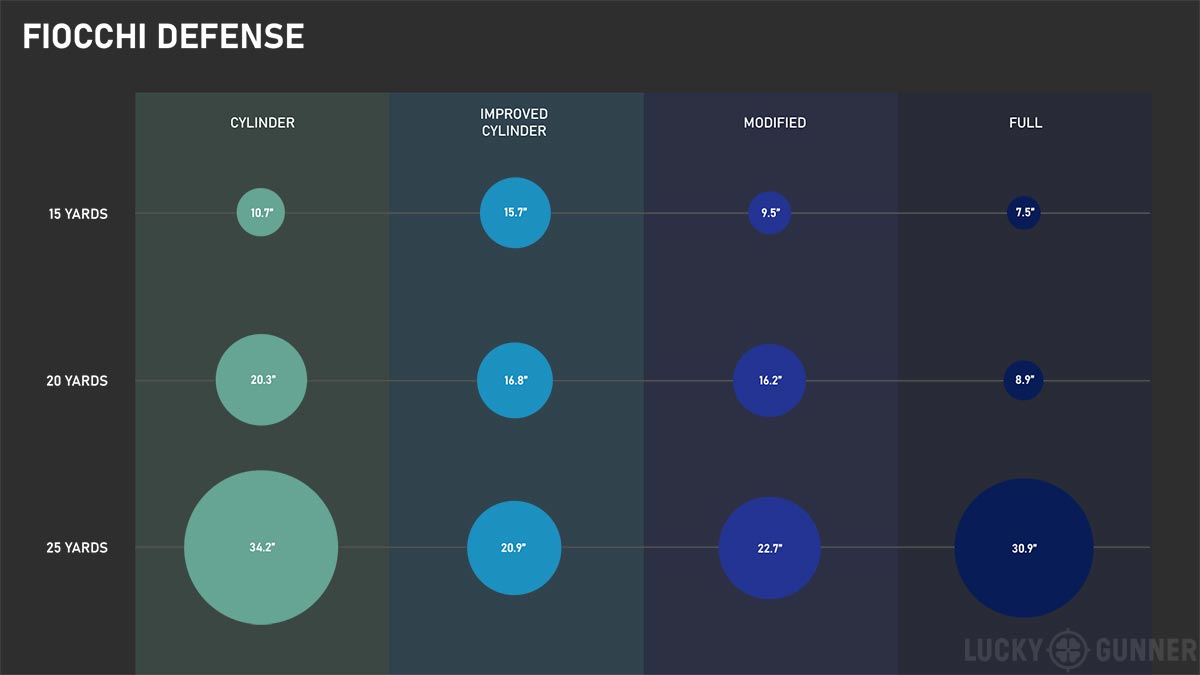Select the 7.5" full choke circle
The width and height of the screenshot is (1200, 675).
1024,212
